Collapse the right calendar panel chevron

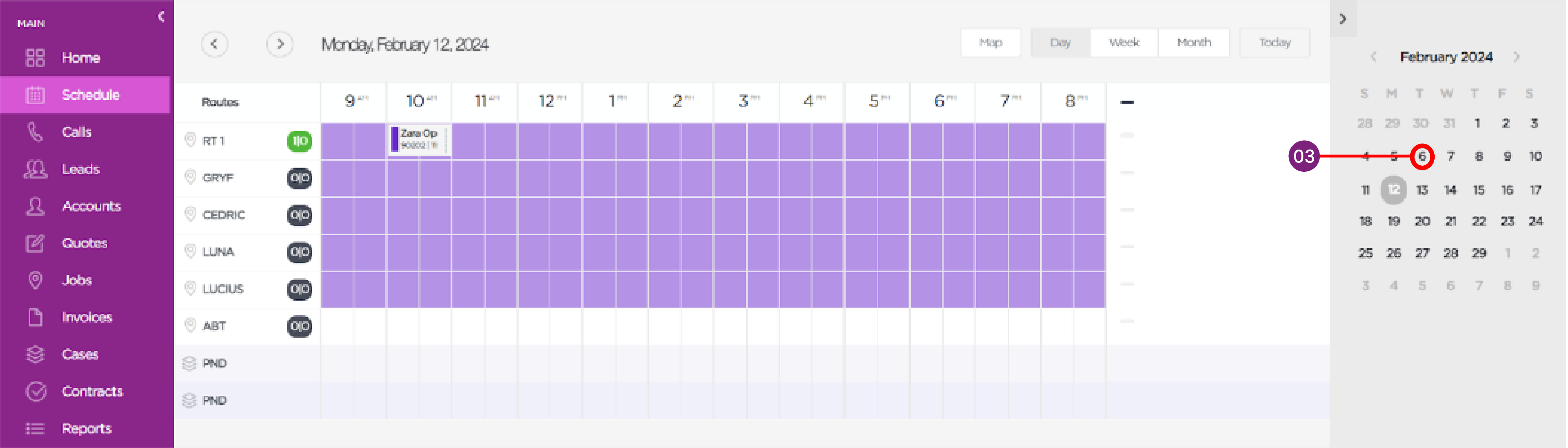[1343, 19]
